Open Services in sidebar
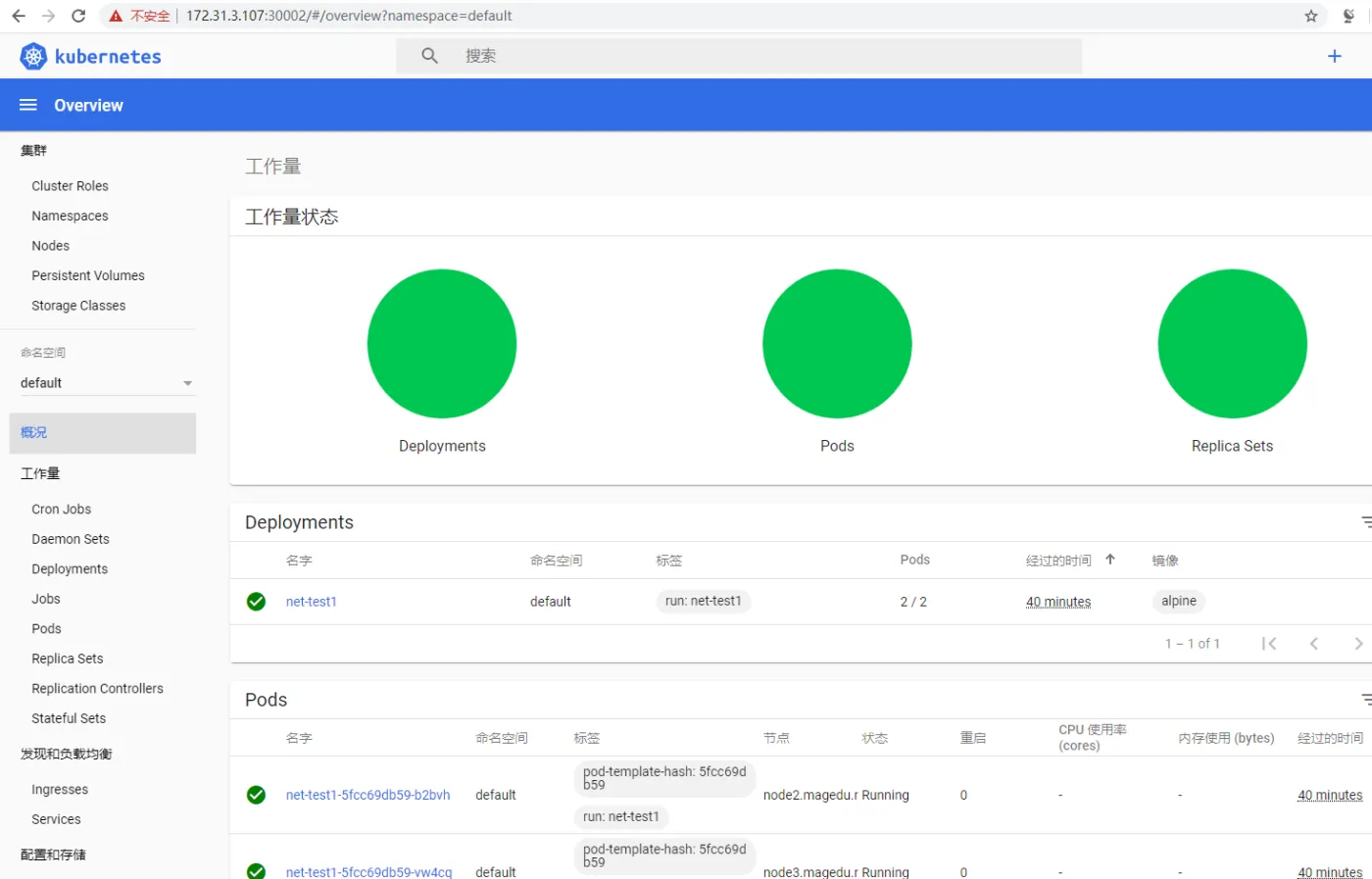This screenshot has height=879, width=1372. pyautogui.click(x=56, y=819)
